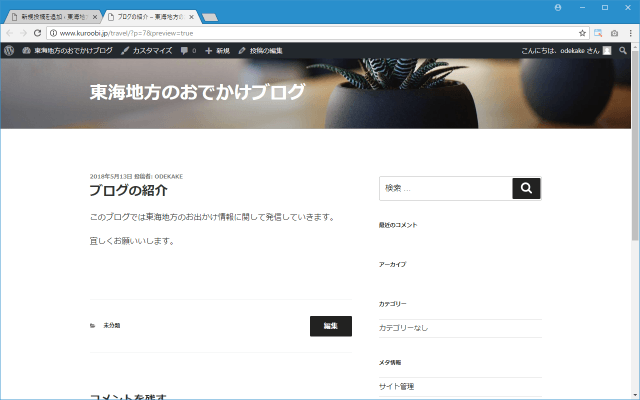Close the 新規投稿を追加 tab

(95, 17)
